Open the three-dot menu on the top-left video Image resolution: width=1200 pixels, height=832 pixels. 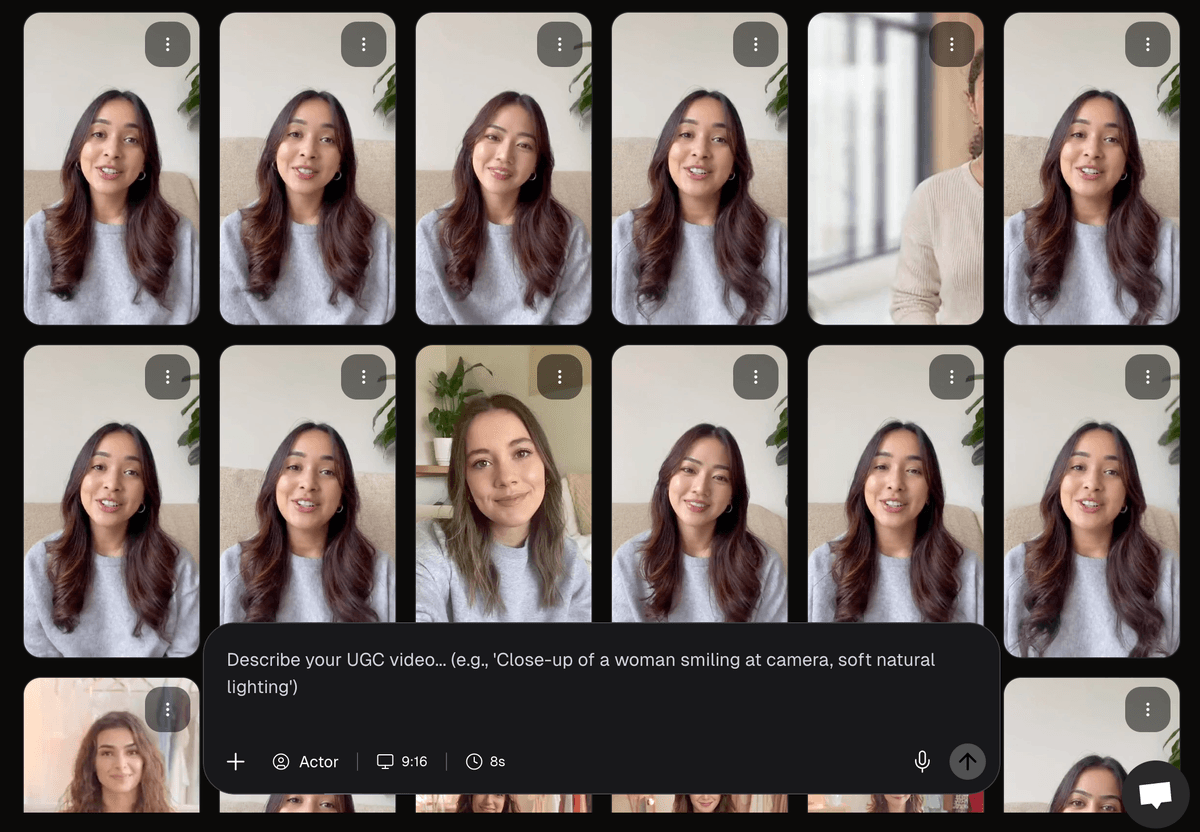[168, 43]
